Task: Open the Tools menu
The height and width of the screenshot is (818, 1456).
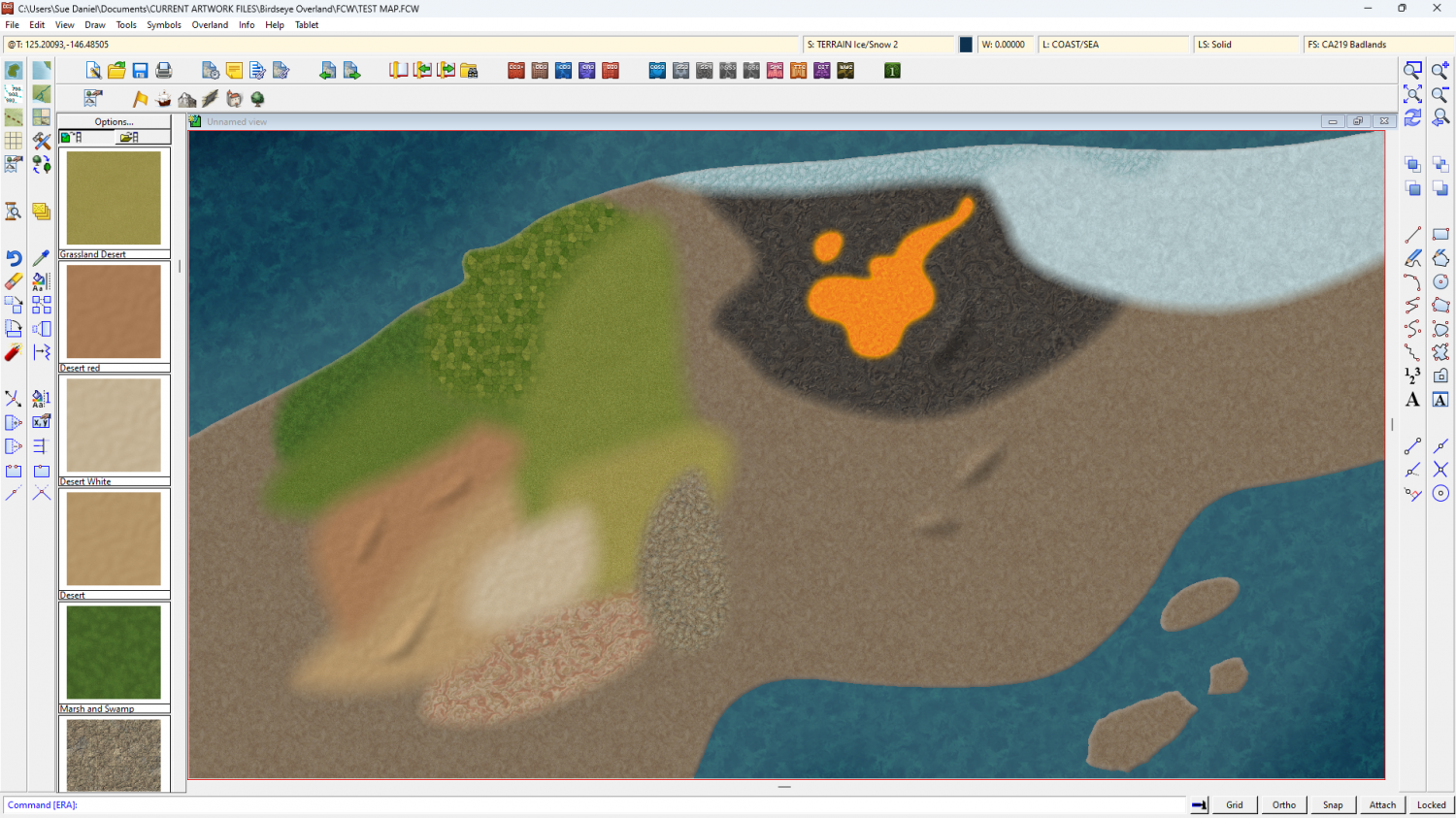Action: 126,25
